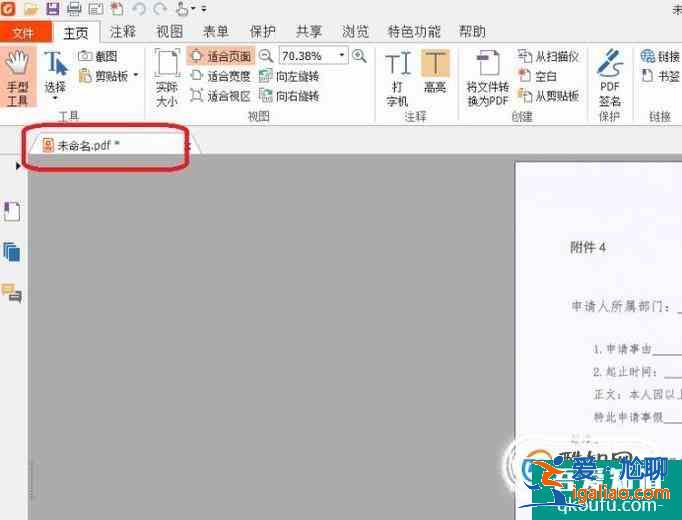
Task: Click the 截图 snapshot tool
Action: tap(98, 56)
